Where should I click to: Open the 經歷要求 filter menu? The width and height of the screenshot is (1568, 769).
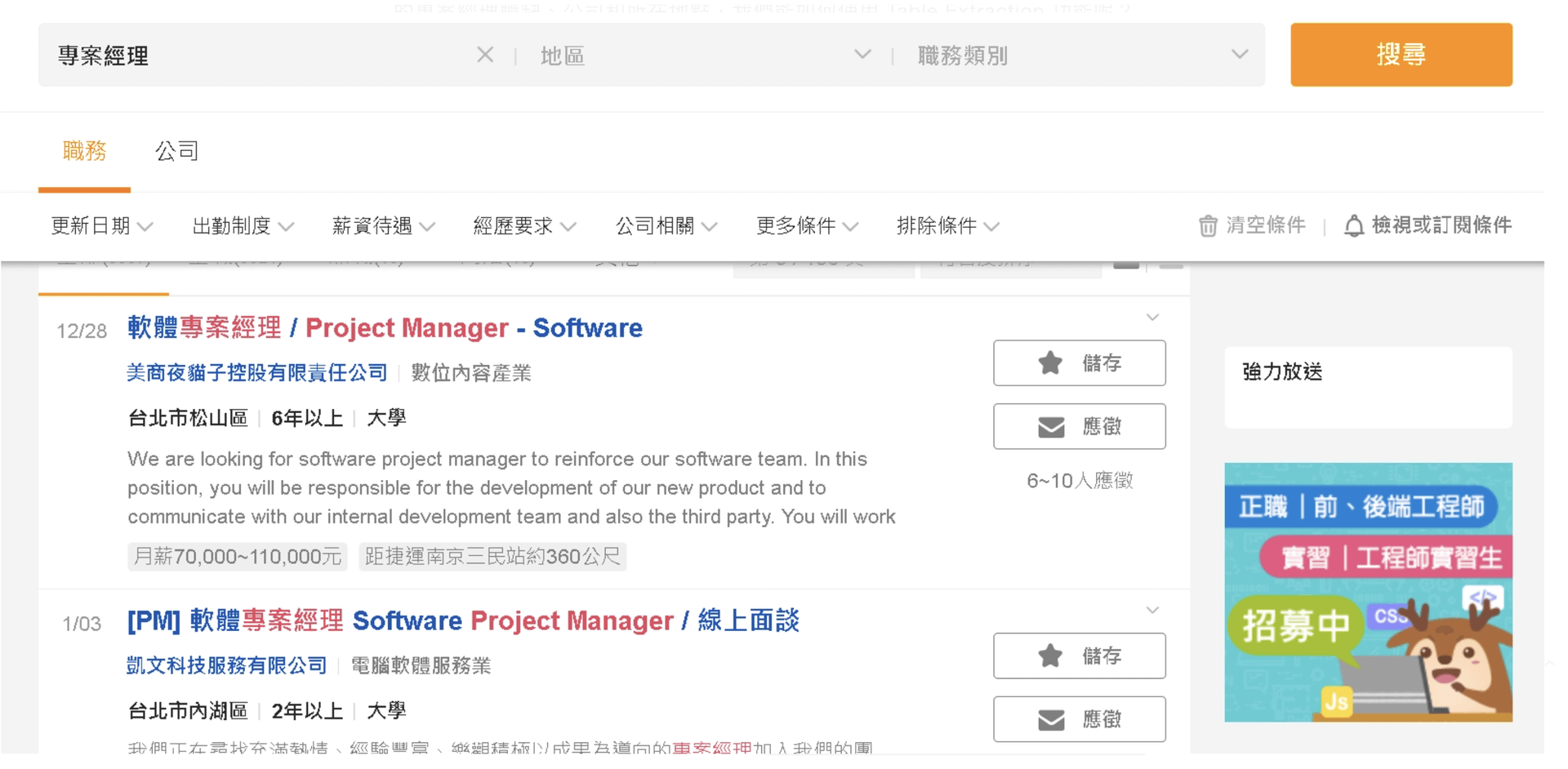524,226
